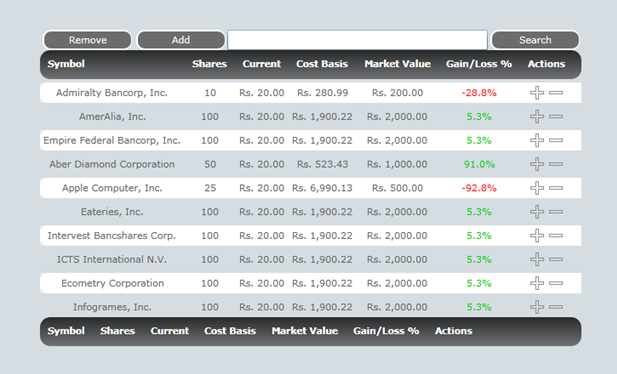The height and width of the screenshot is (374, 617).
Task: Click the Remove button
Action: coord(87,40)
